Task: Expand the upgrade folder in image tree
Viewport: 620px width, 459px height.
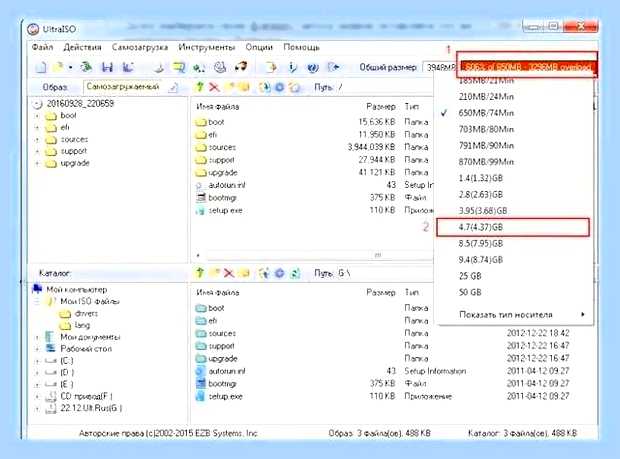Action: [37, 164]
